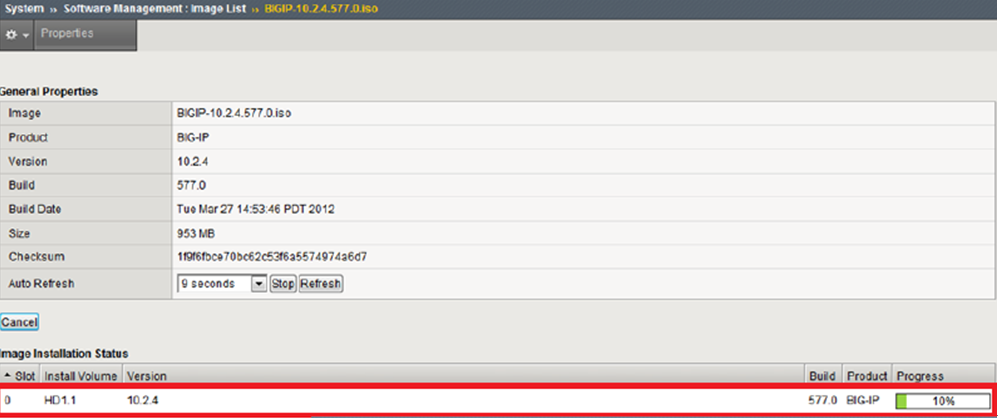
Task: Click the 953 MB size value
Action: point(195,233)
